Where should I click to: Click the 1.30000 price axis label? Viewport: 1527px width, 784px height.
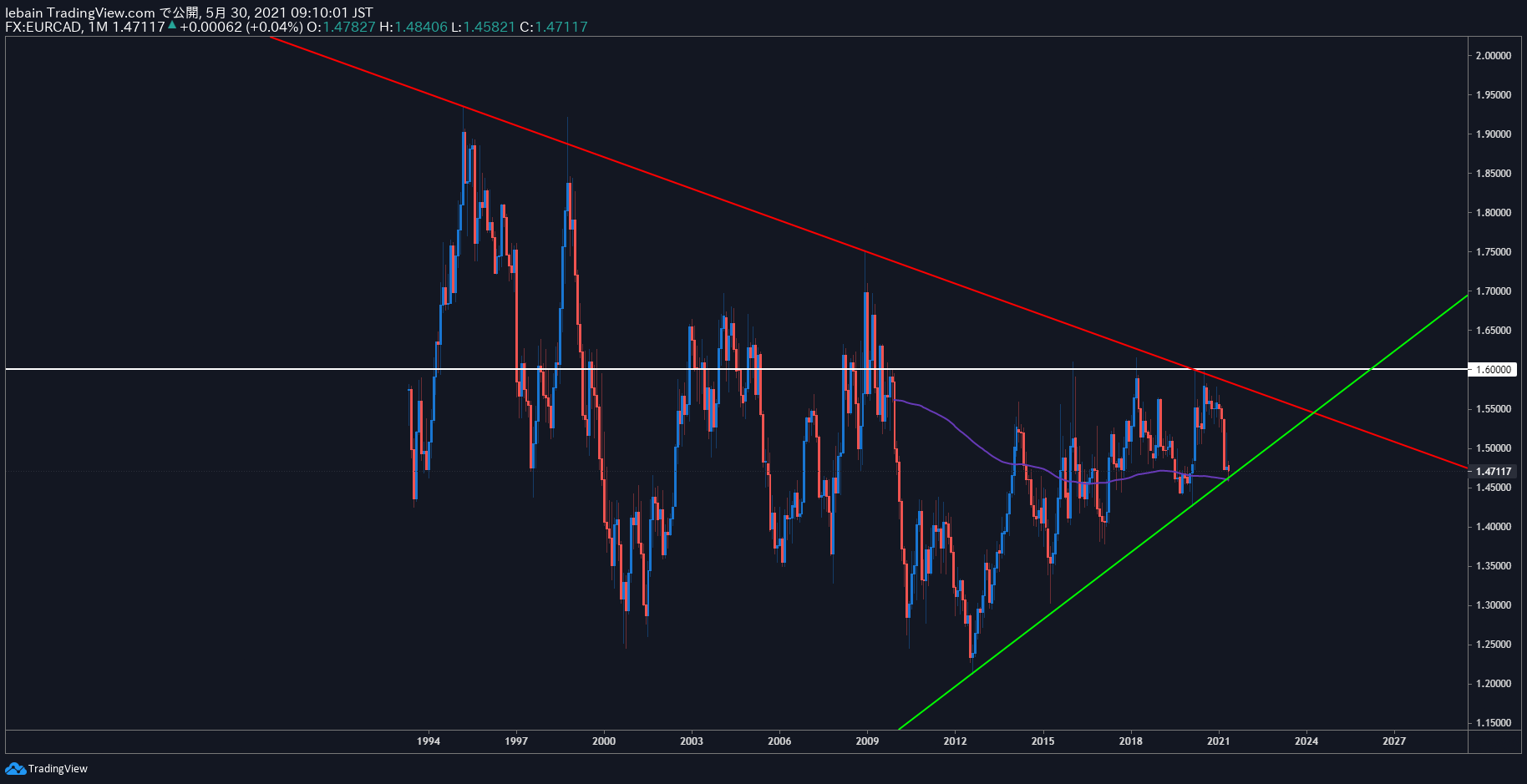point(1494,605)
